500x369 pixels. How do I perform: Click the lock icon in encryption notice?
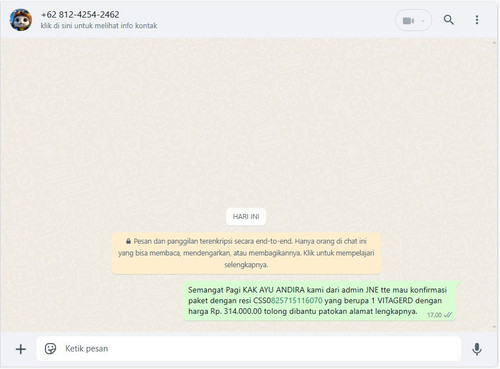coord(128,241)
